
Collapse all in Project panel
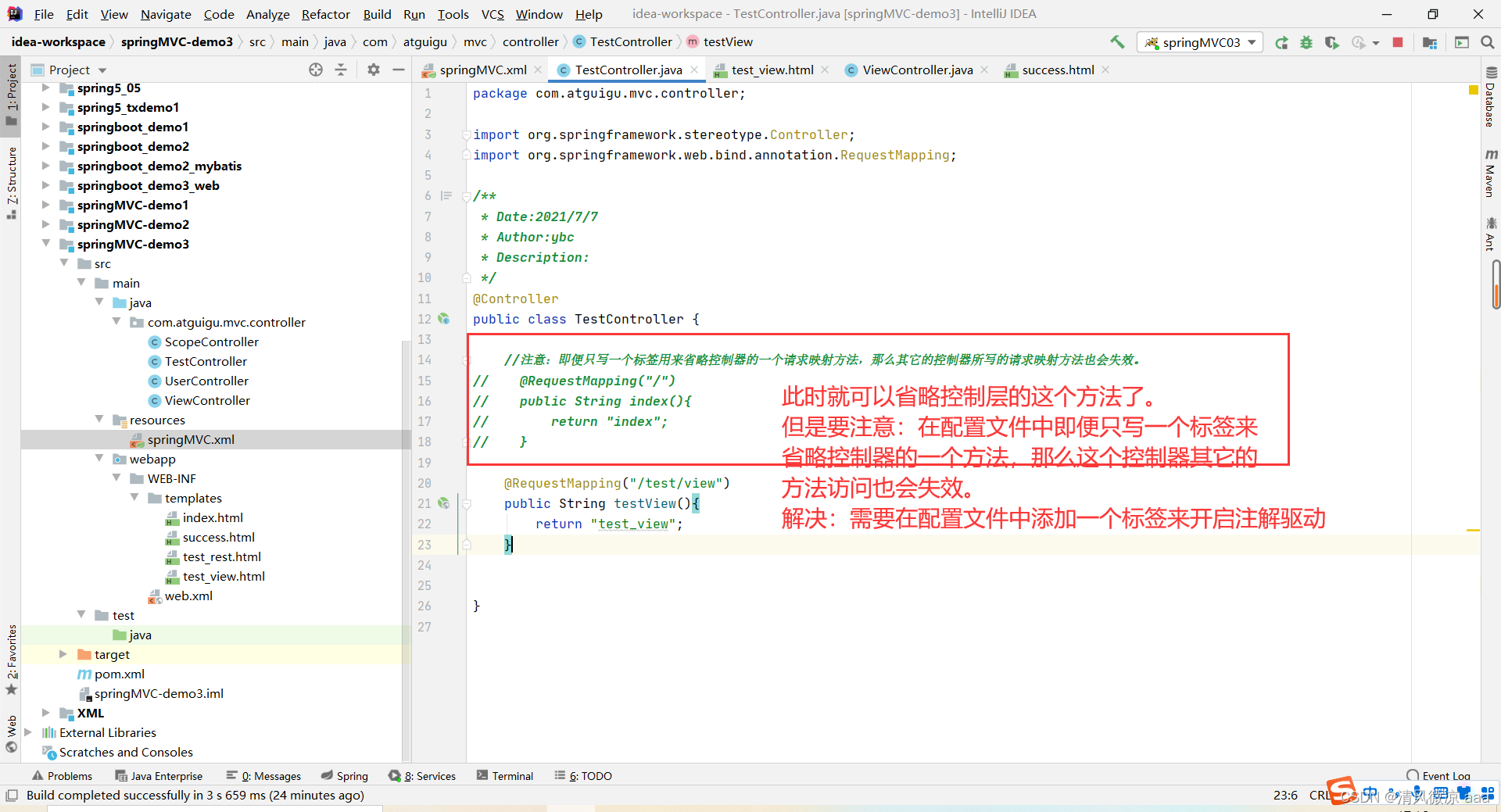click(x=341, y=70)
